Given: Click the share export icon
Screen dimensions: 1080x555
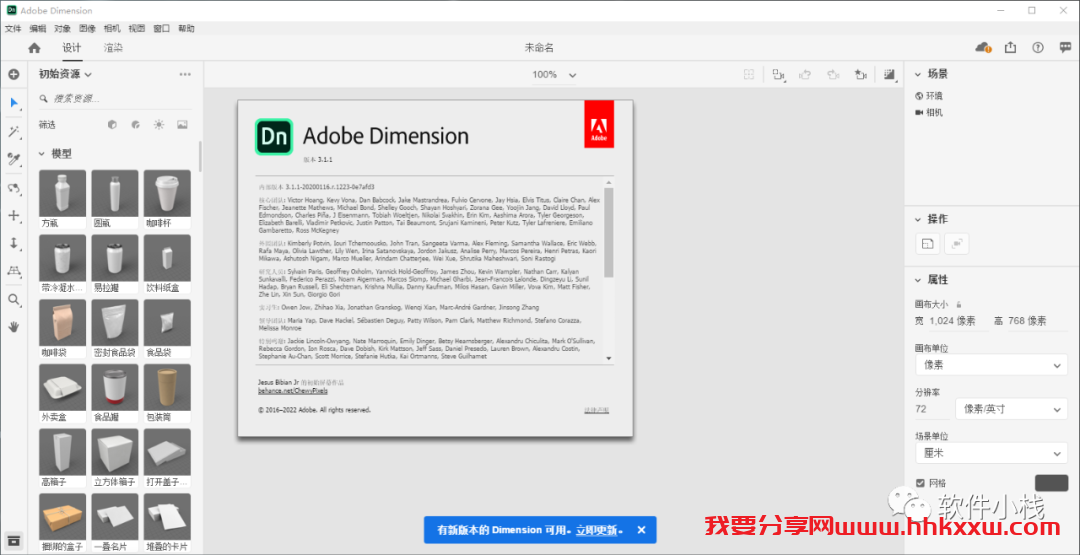Looking at the screenshot, I should tap(1010, 48).
